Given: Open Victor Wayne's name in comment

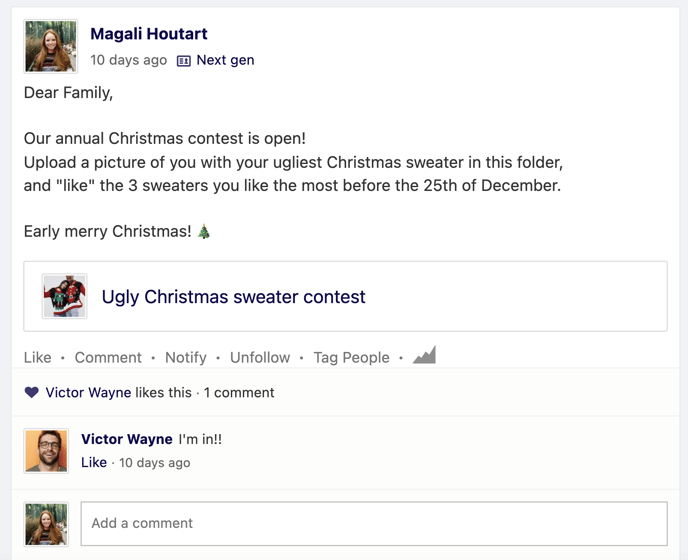Looking at the screenshot, I should [127, 439].
